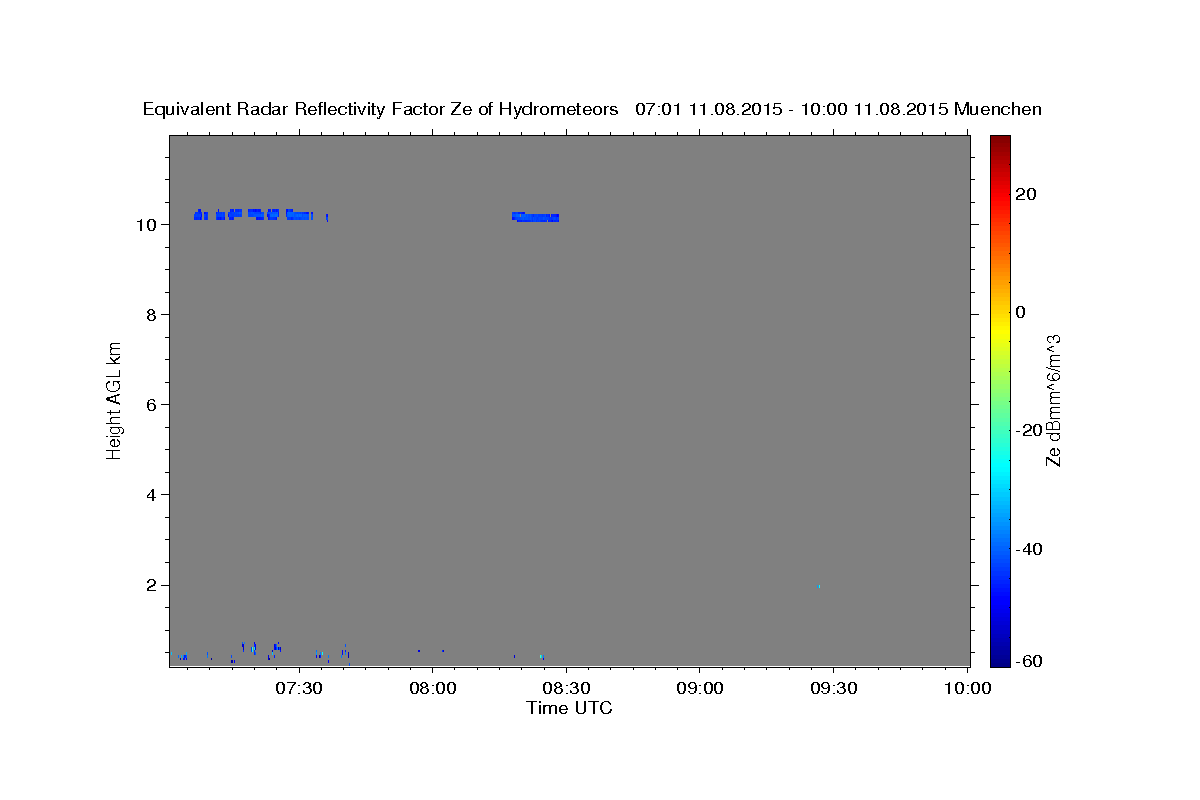
Task: Click the height tick label 6
Action: tap(150, 405)
